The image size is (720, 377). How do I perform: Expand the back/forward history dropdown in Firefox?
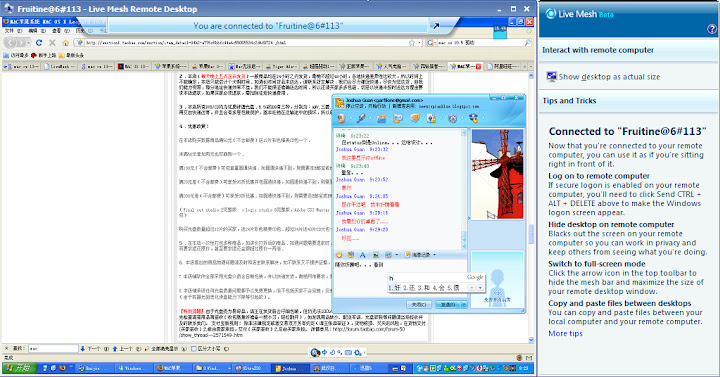click(29, 43)
